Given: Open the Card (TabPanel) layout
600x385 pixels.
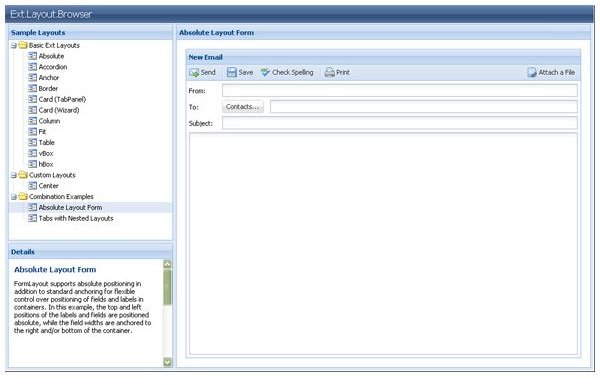Looking at the screenshot, I should pos(62,99).
